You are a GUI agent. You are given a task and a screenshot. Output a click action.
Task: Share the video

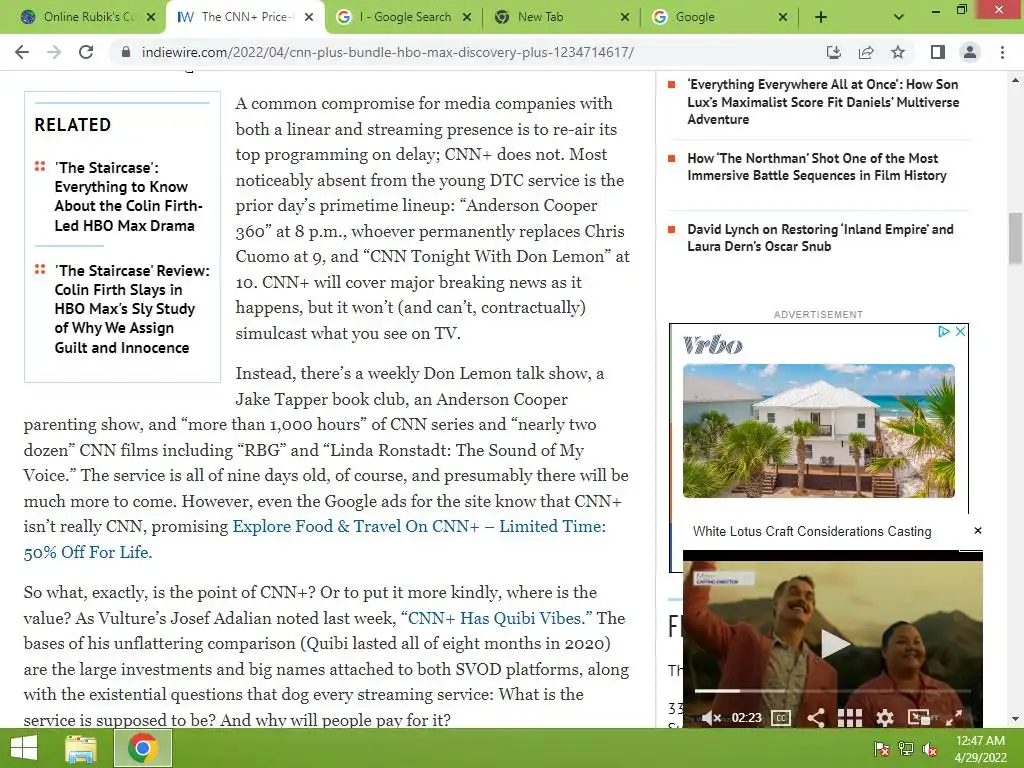[x=815, y=718]
